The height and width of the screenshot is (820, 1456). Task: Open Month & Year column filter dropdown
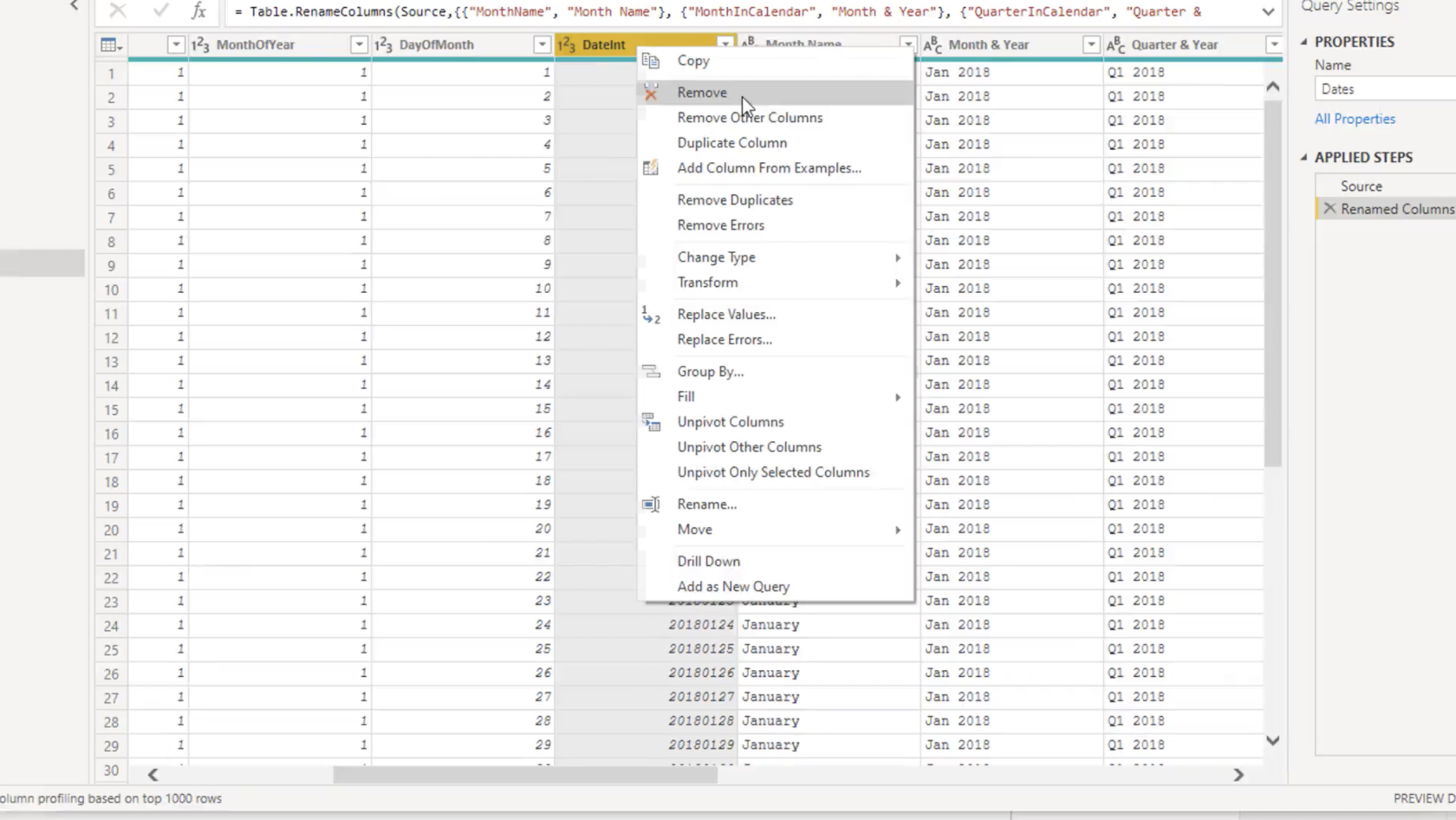point(1091,45)
